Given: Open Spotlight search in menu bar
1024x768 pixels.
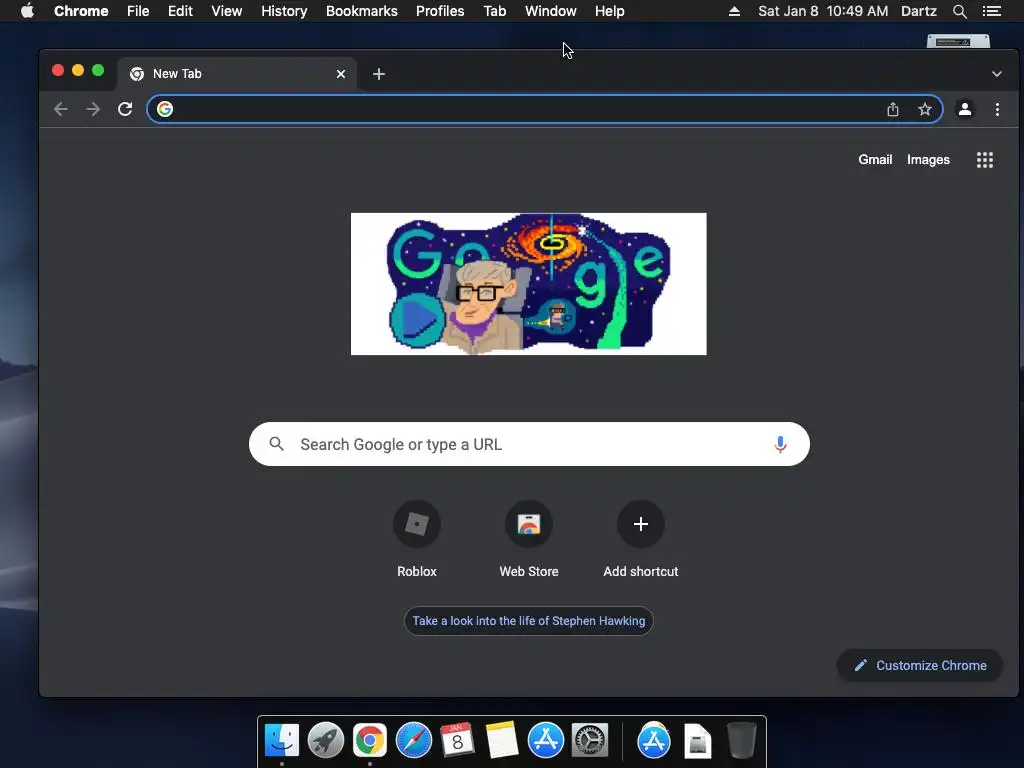Looking at the screenshot, I should [959, 11].
